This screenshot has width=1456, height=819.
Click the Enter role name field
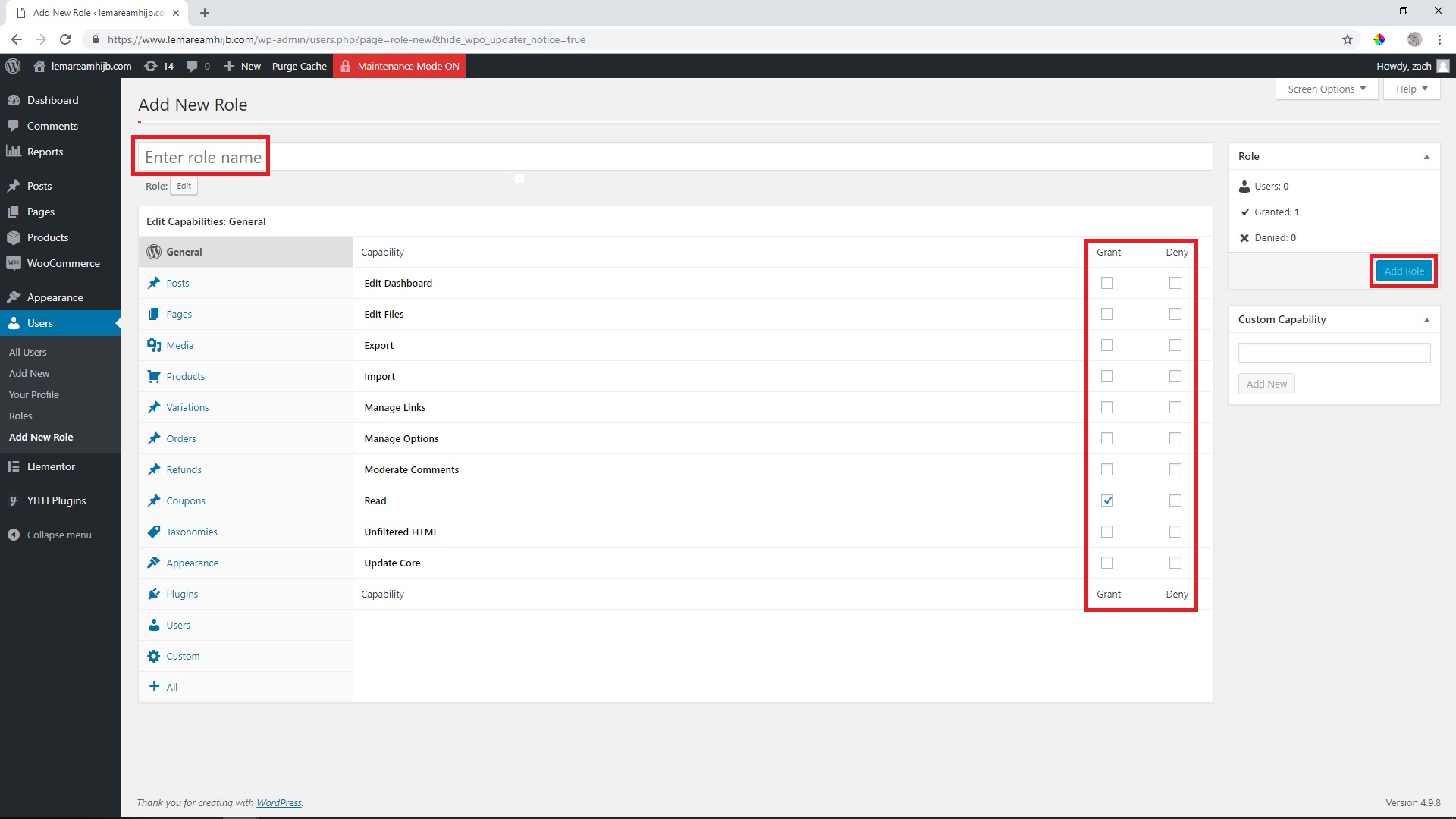[675, 157]
